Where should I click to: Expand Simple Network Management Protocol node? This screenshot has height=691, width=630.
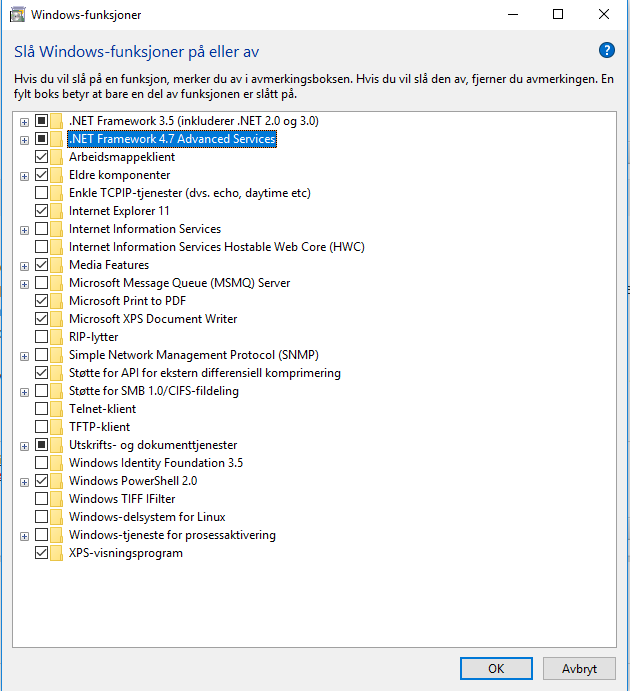click(x=25, y=357)
